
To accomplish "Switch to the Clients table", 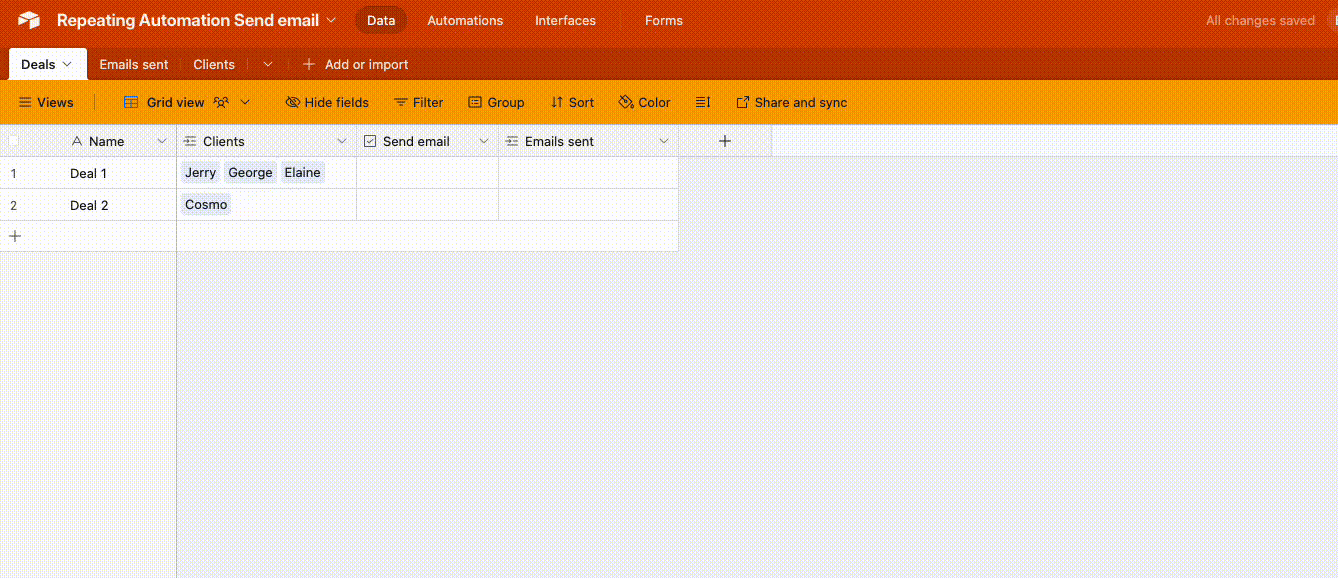I will (214, 64).
